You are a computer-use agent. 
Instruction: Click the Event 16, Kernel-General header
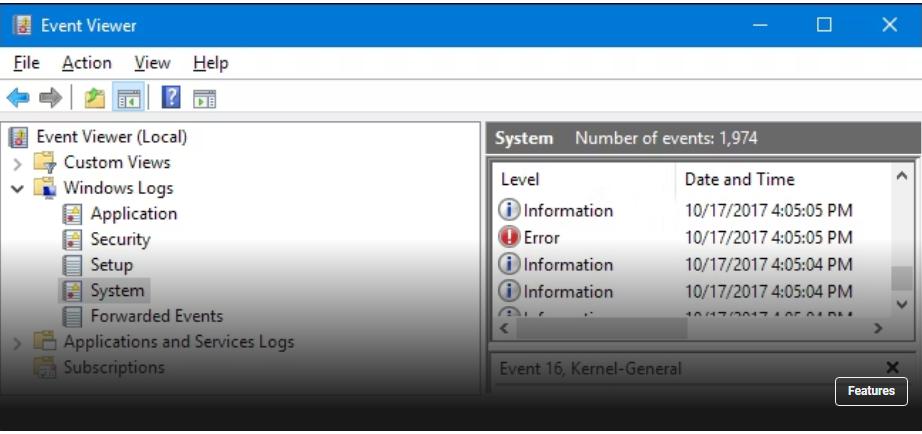click(590, 369)
